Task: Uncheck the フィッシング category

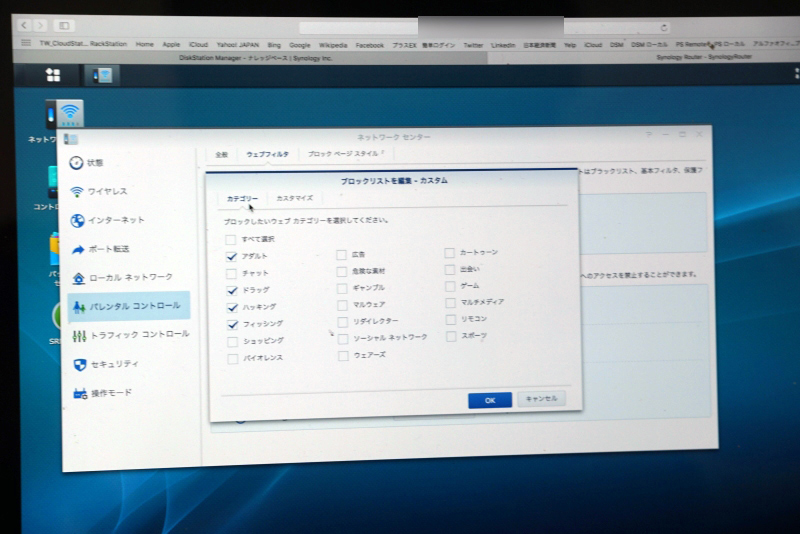Action: click(x=232, y=324)
